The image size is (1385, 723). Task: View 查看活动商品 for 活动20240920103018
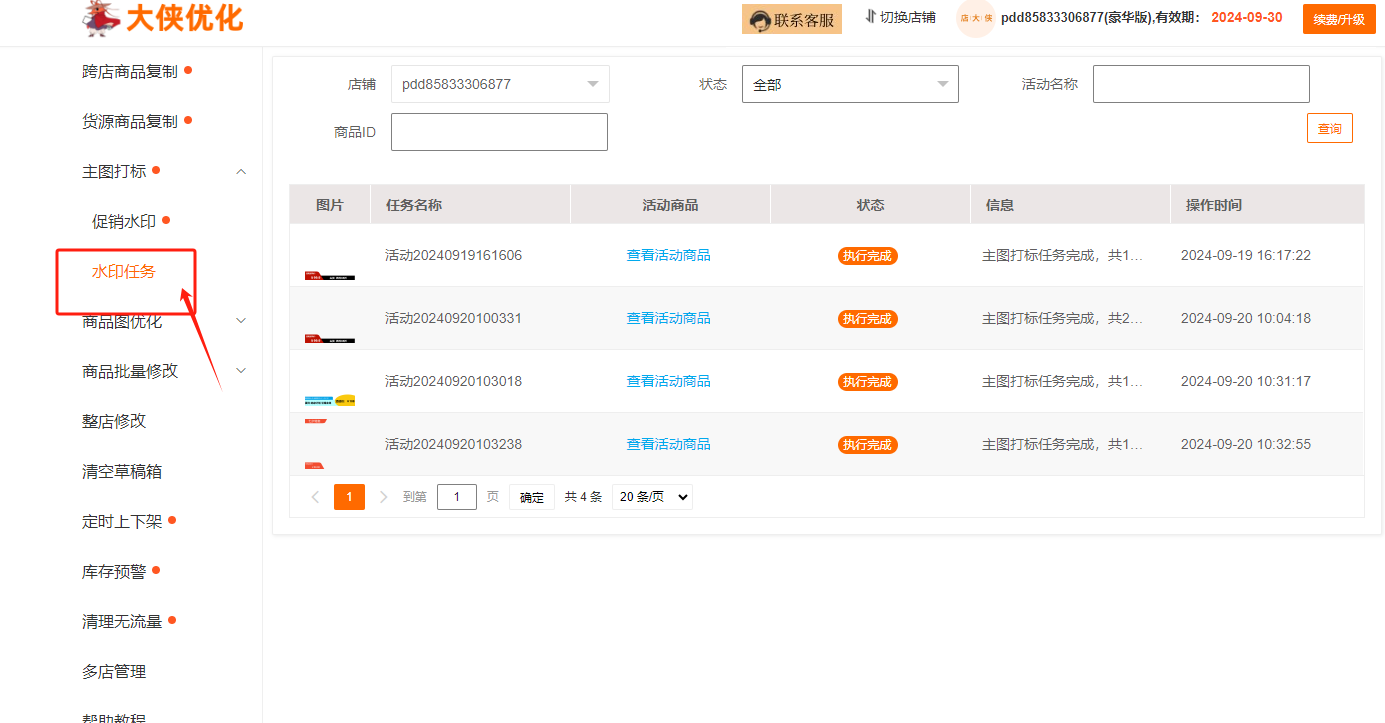click(669, 381)
